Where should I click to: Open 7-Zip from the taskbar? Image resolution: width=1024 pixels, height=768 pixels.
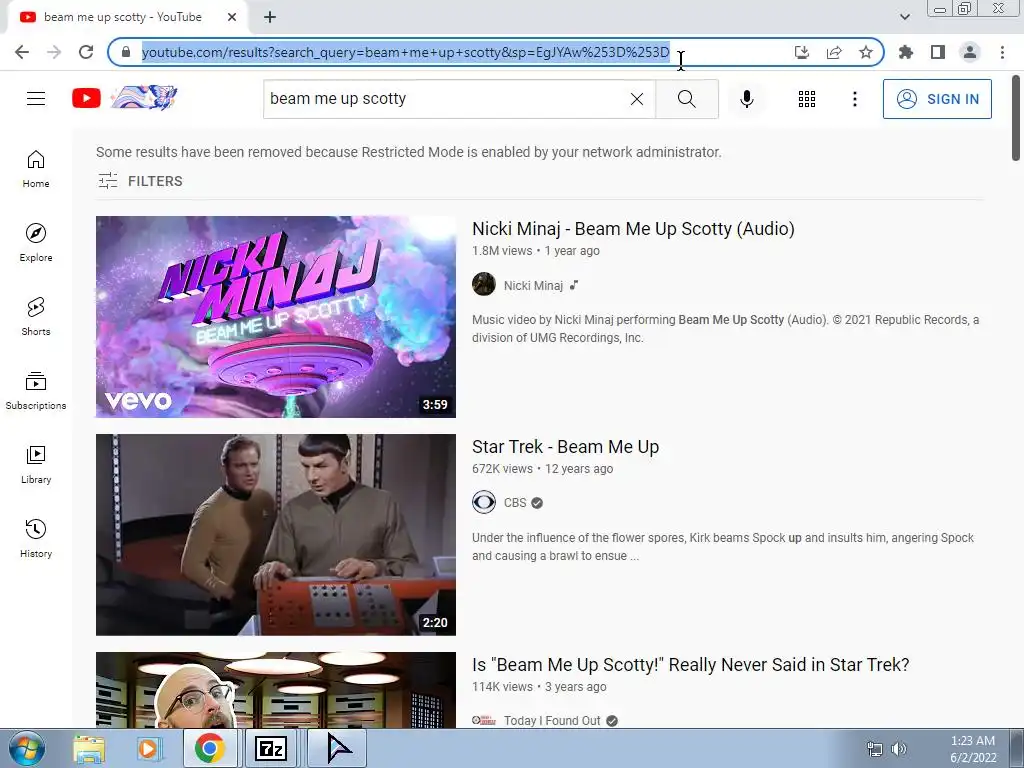click(270, 748)
